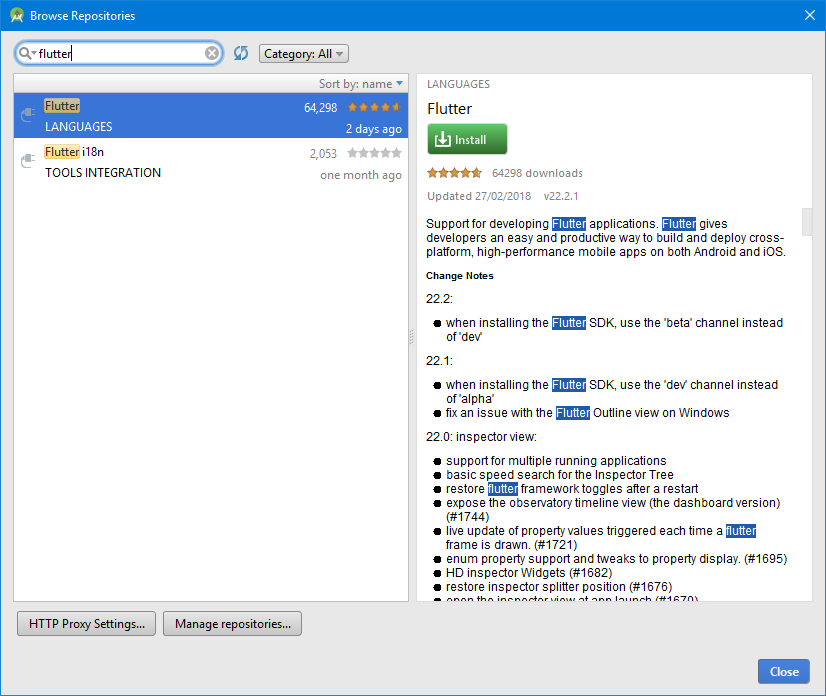Click the 'LANGUAGES' label above Flutter title
Viewport: 826px width, 696px height.
458,84
